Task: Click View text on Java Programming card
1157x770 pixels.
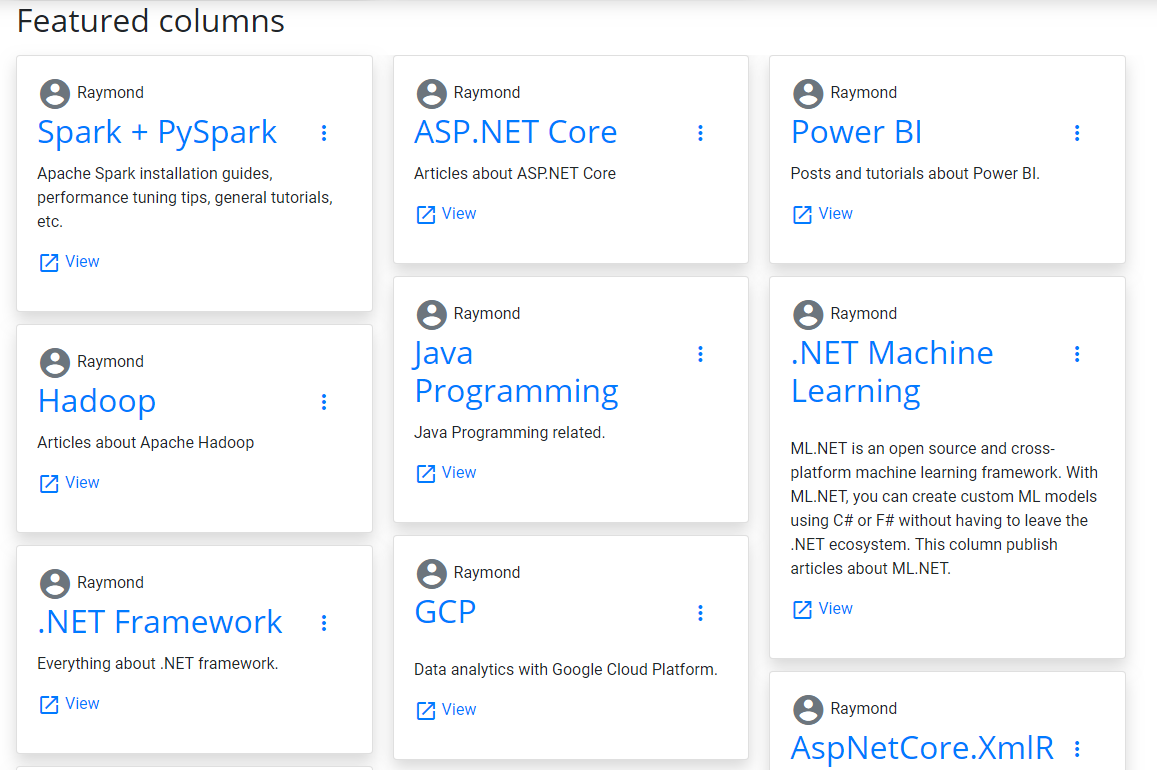Action: click(459, 473)
